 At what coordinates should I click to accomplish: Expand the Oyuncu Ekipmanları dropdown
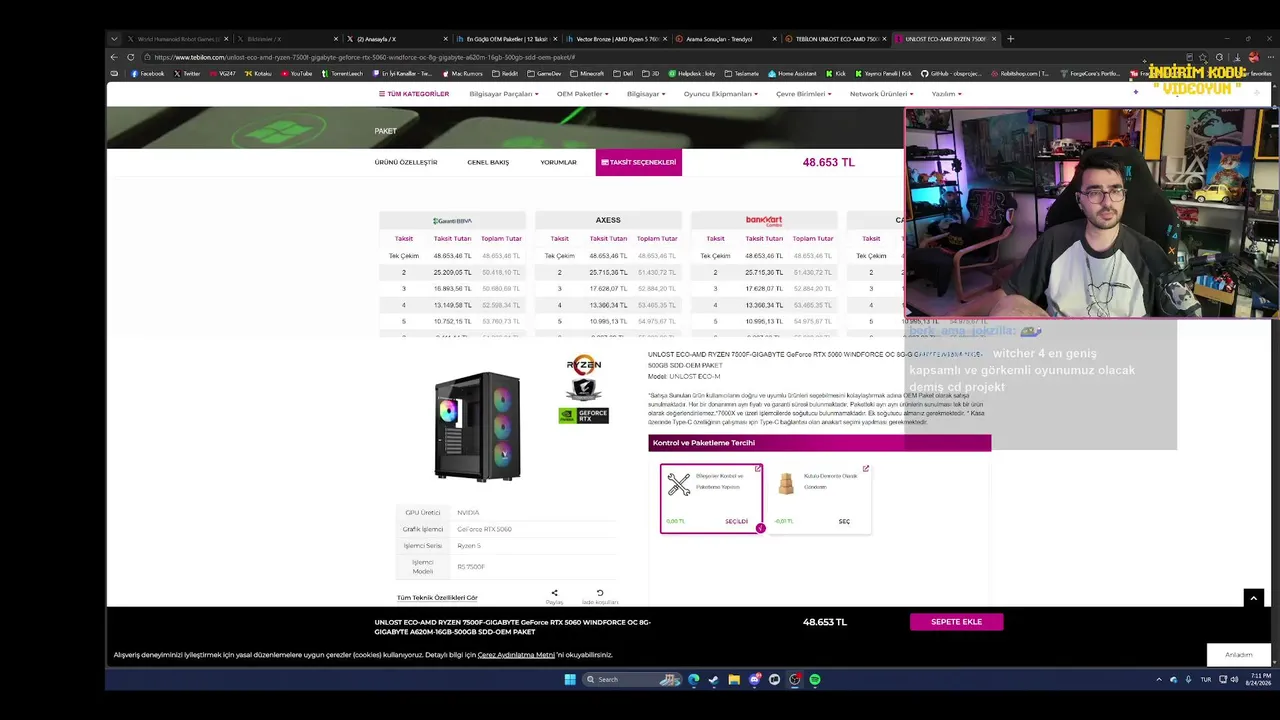point(720,94)
